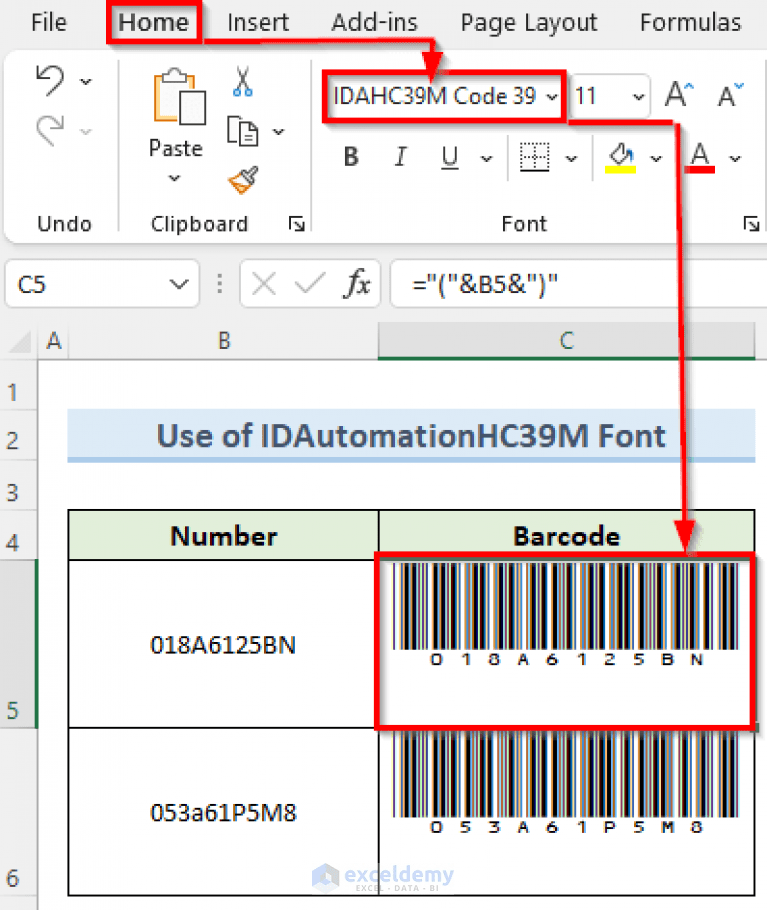Expand the Copy options dropdown
This screenshot has width=767, height=910.
tap(279, 132)
